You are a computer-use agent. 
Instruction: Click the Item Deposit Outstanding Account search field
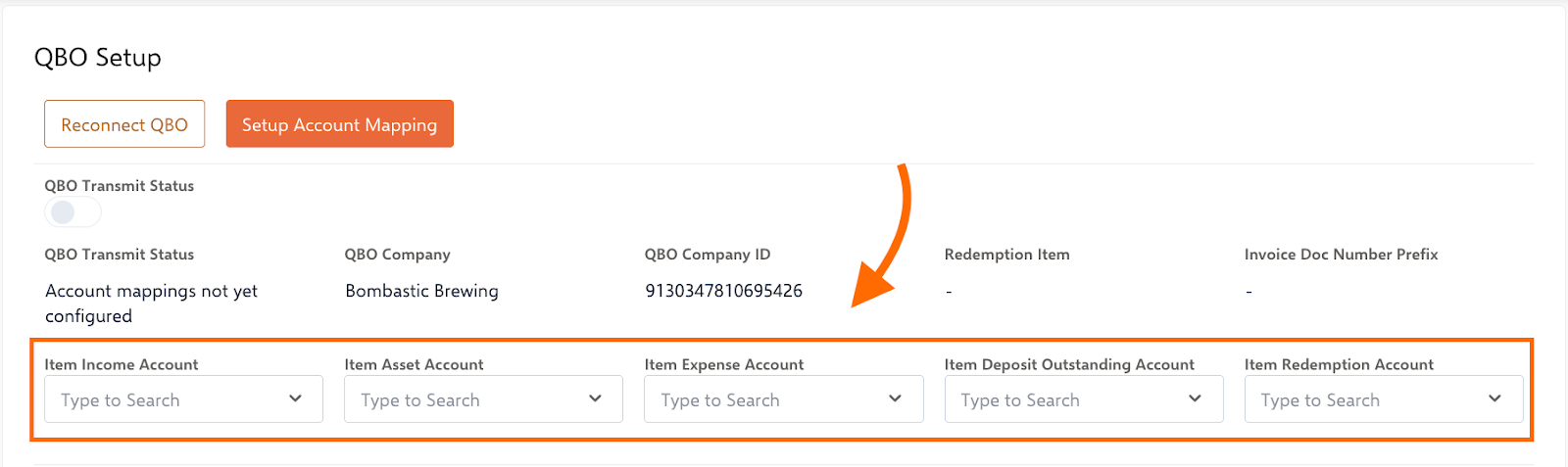pos(1056,399)
